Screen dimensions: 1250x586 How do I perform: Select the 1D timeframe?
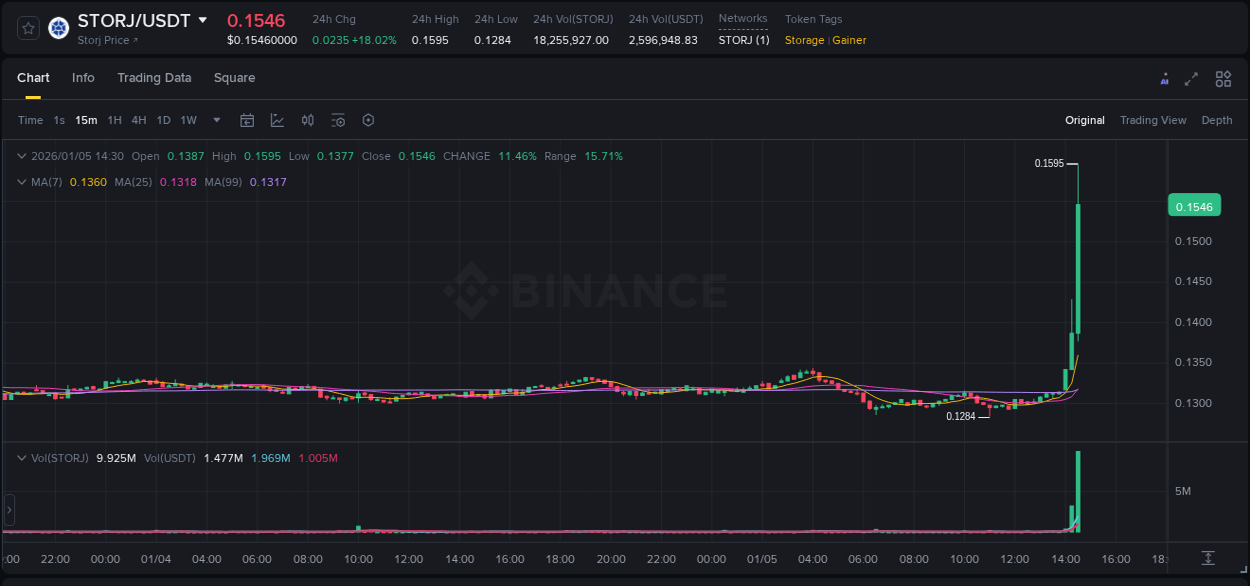tap(163, 120)
